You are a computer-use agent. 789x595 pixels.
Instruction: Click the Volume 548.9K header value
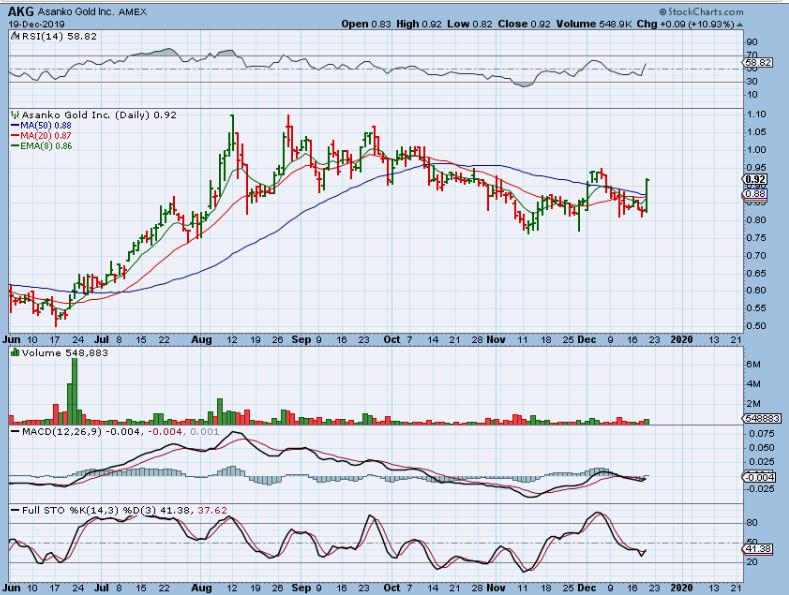point(594,24)
